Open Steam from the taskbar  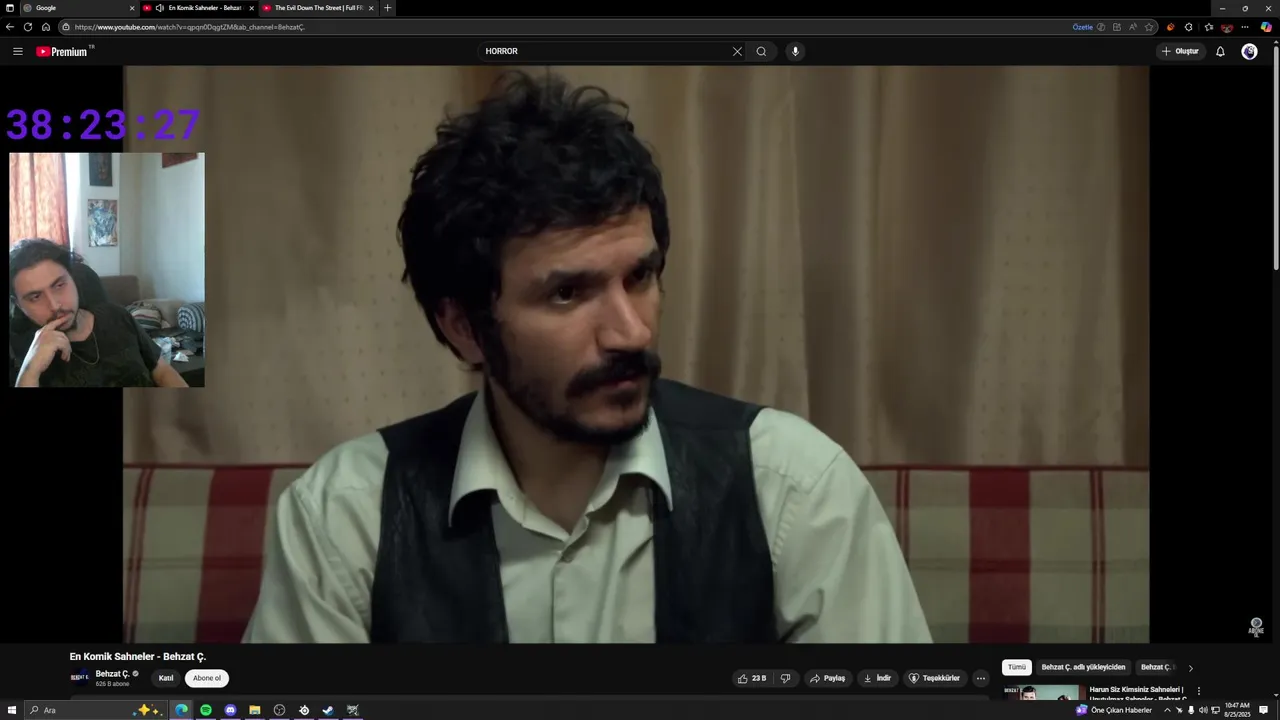pos(328,710)
